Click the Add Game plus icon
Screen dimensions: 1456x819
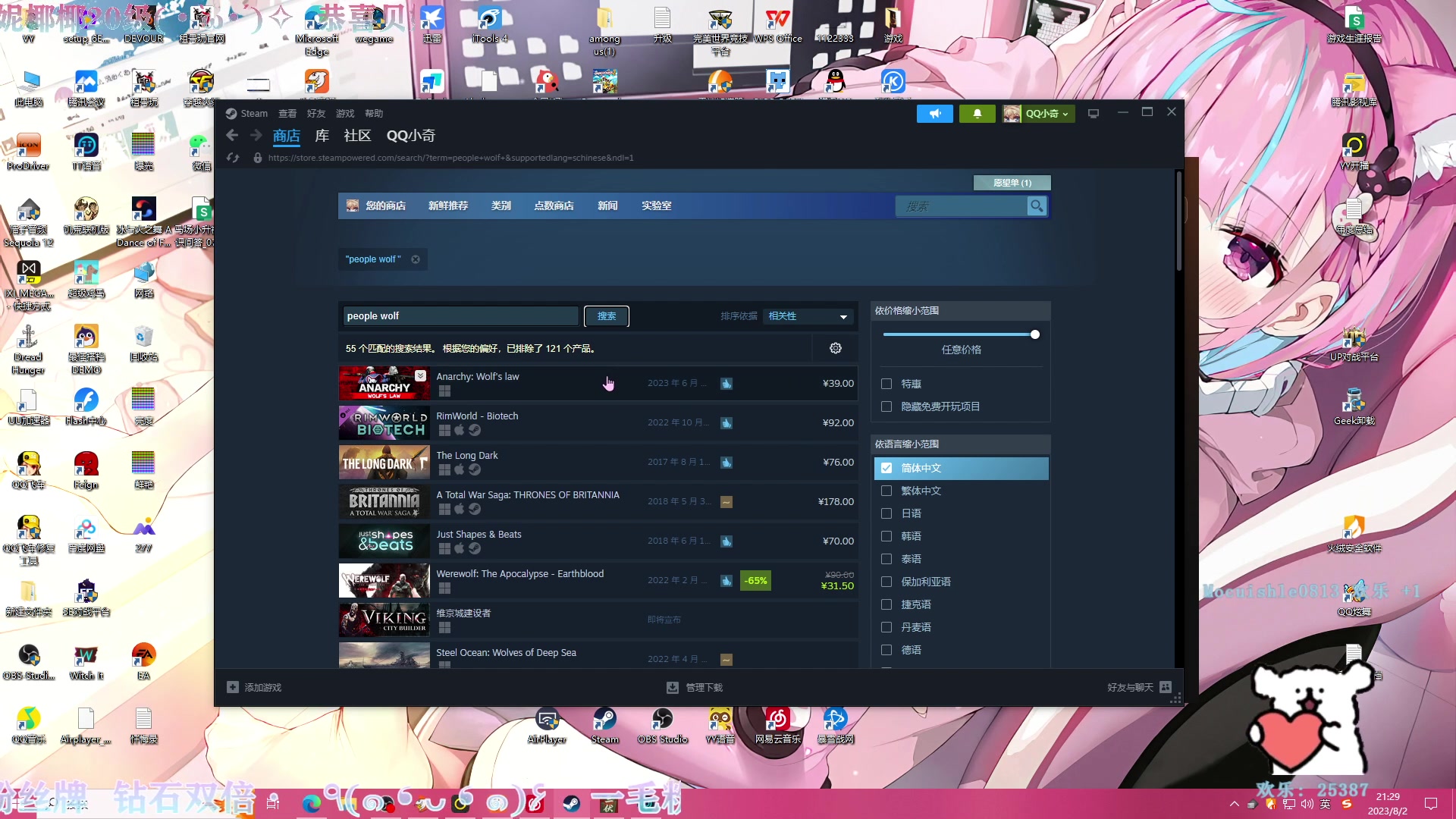point(233,687)
